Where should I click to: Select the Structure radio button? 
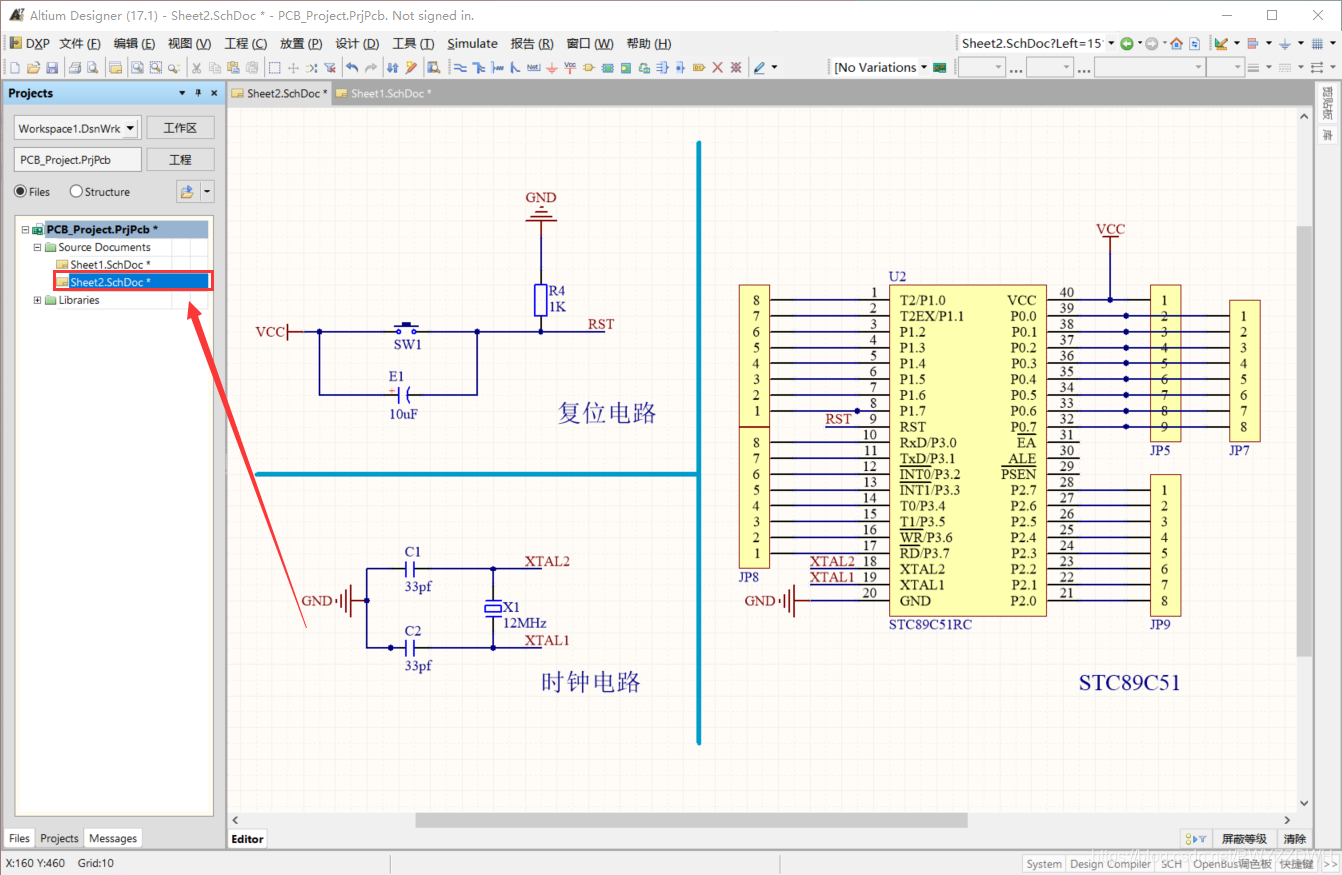tap(76, 191)
